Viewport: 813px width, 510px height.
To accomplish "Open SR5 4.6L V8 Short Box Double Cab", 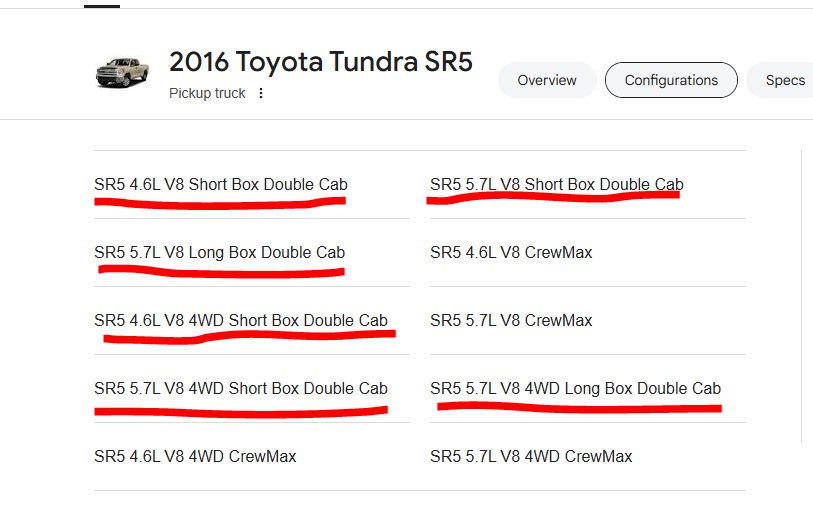I will 221,185.
